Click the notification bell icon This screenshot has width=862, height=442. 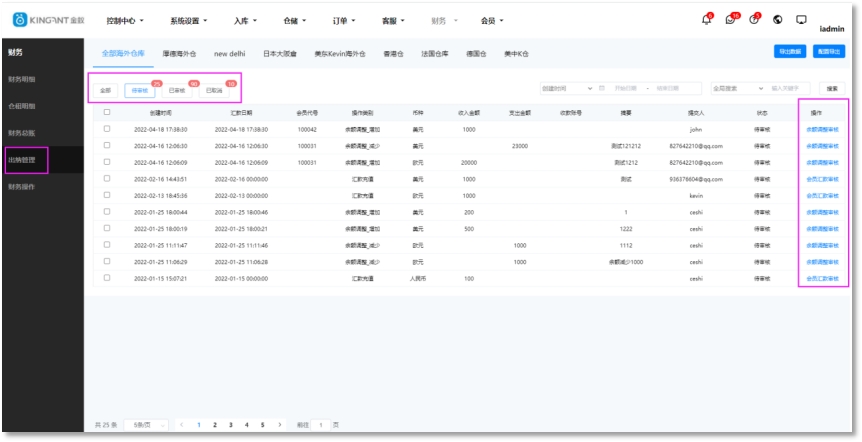[708, 20]
